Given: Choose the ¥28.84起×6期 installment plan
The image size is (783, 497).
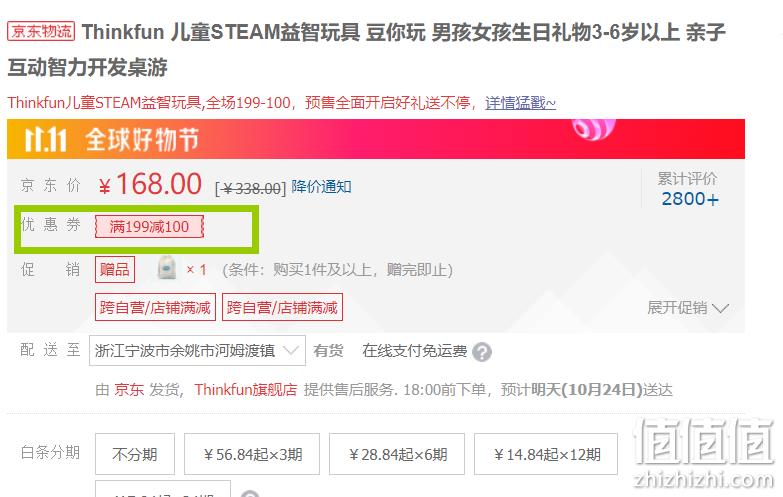Looking at the screenshot, I should [397, 454].
